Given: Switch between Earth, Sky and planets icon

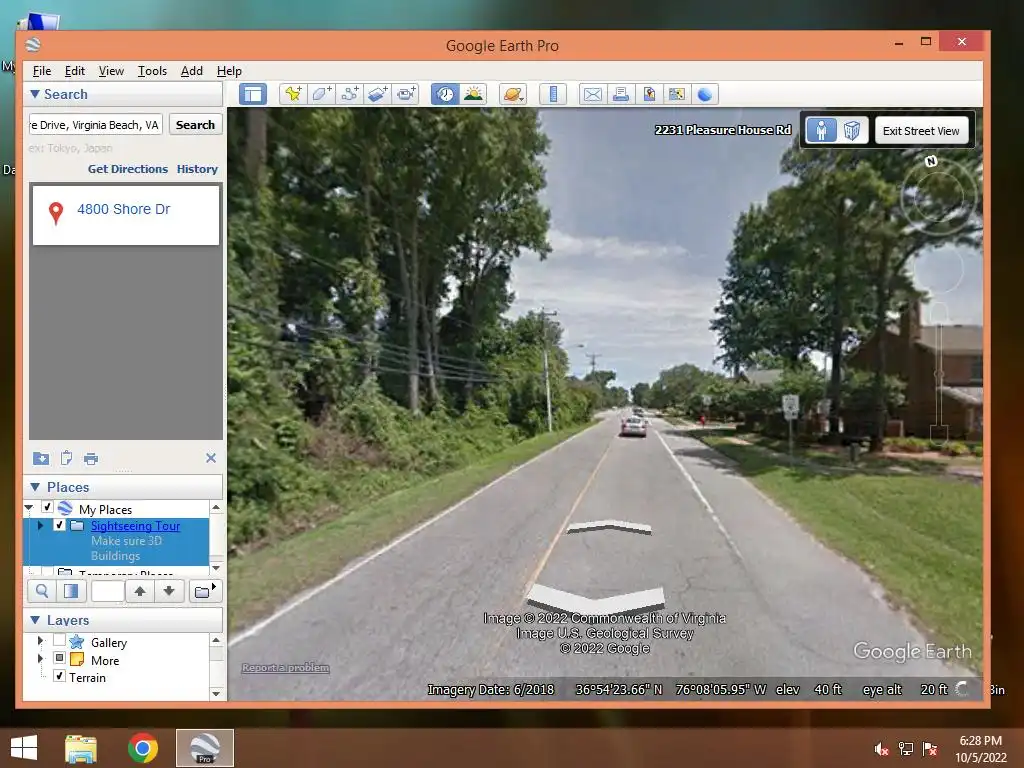Looking at the screenshot, I should click(x=513, y=94).
